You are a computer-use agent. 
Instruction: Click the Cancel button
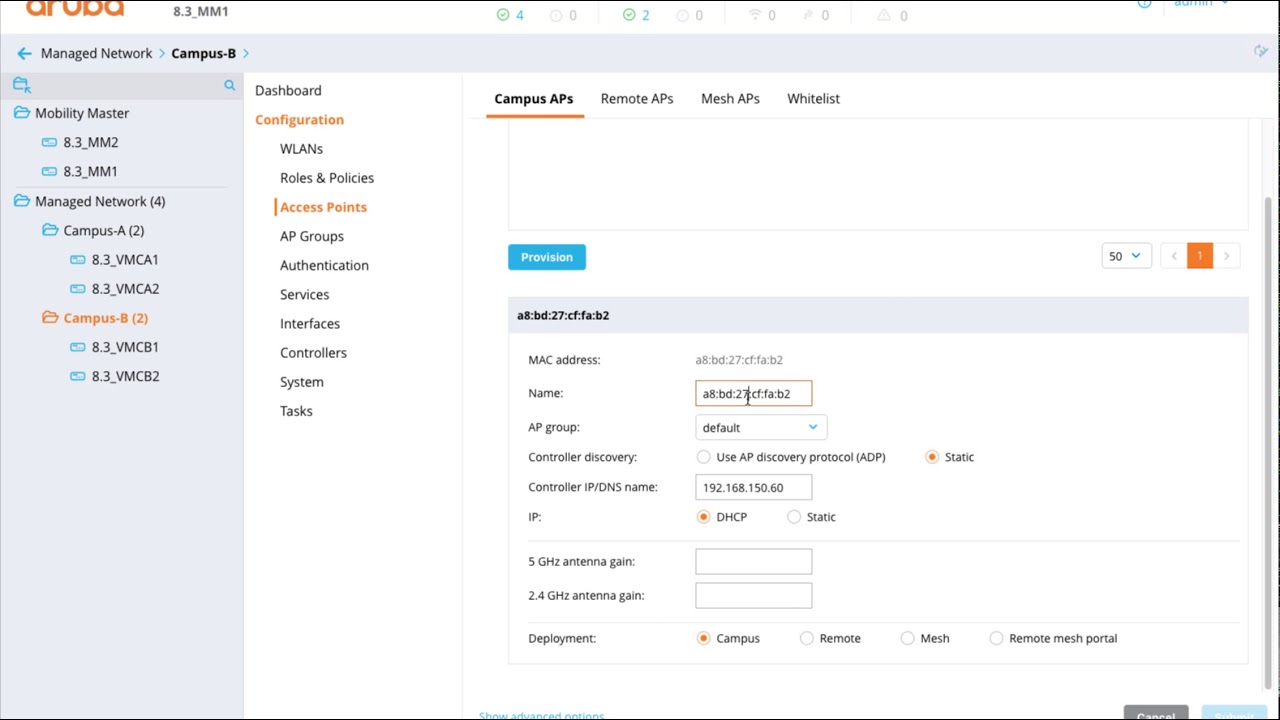tap(1156, 713)
